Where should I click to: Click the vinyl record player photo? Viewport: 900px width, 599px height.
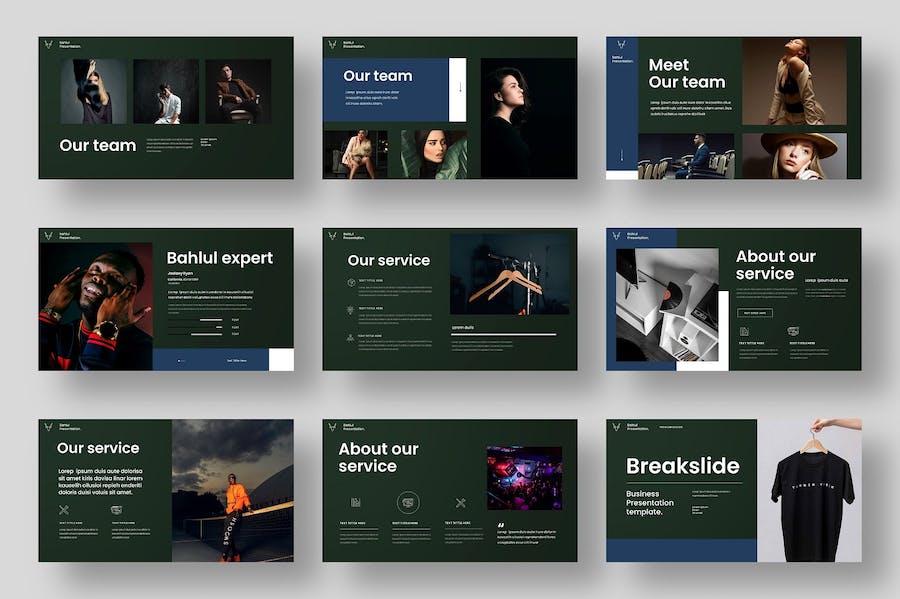(x=667, y=305)
